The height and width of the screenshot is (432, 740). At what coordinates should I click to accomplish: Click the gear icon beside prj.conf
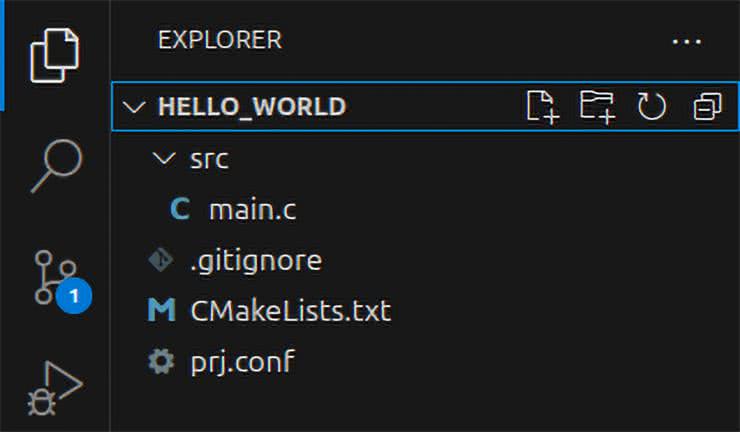pos(160,361)
